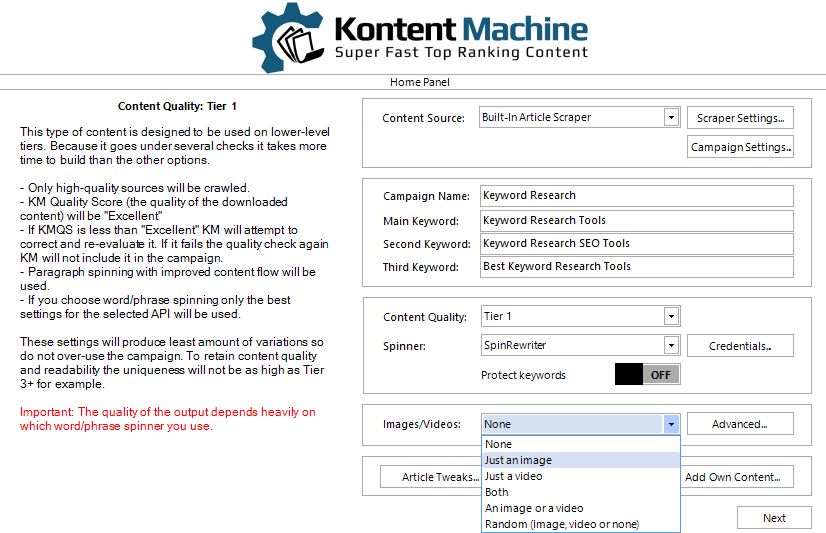This screenshot has height=533, width=826.
Task: Select 'Both' in the dropdown list
Action: pos(581,492)
